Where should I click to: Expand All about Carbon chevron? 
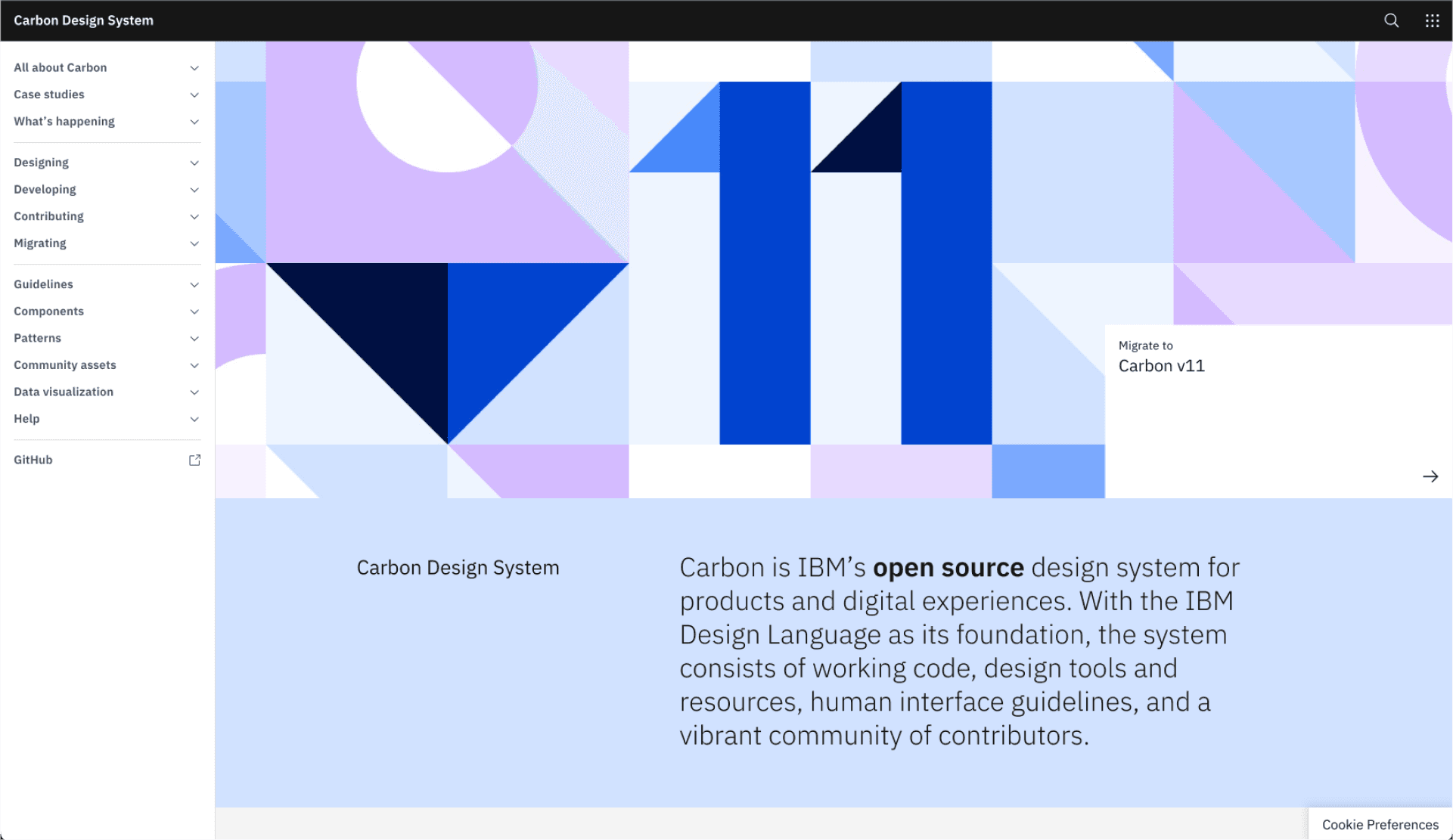(x=194, y=68)
